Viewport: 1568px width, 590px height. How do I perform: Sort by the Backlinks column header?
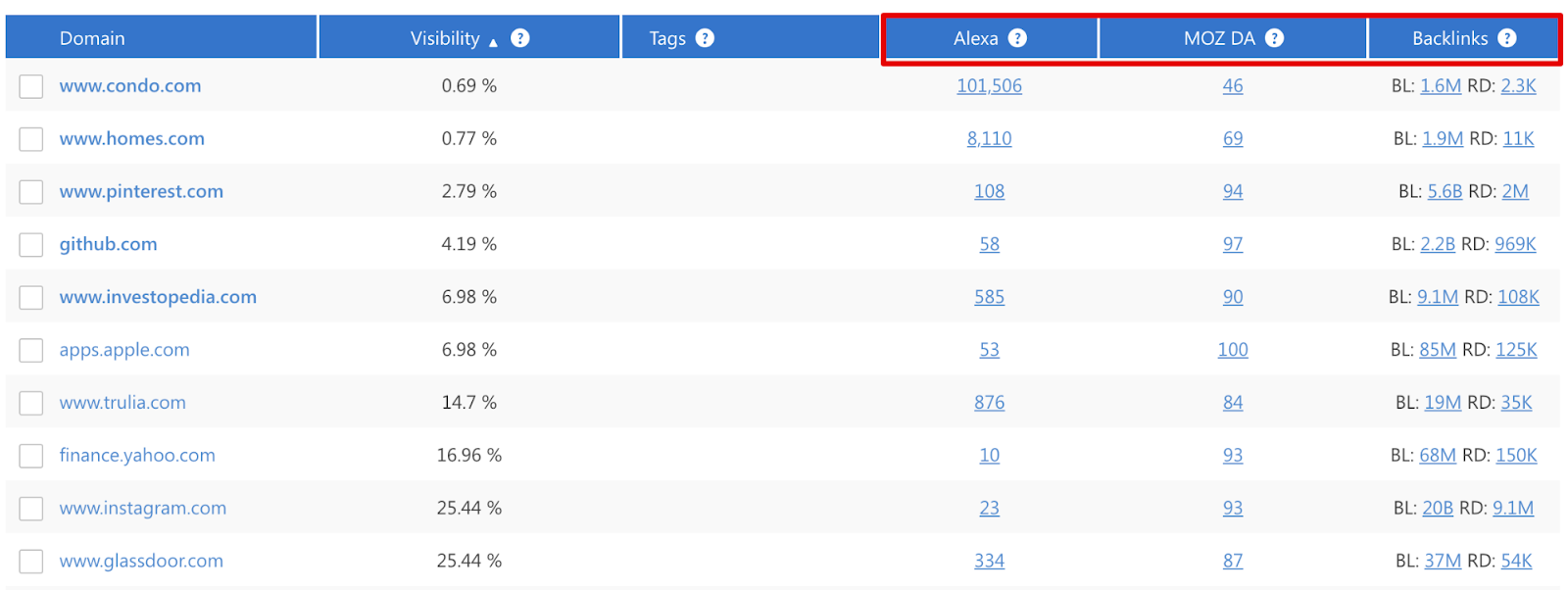click(x=1463, y=37)
